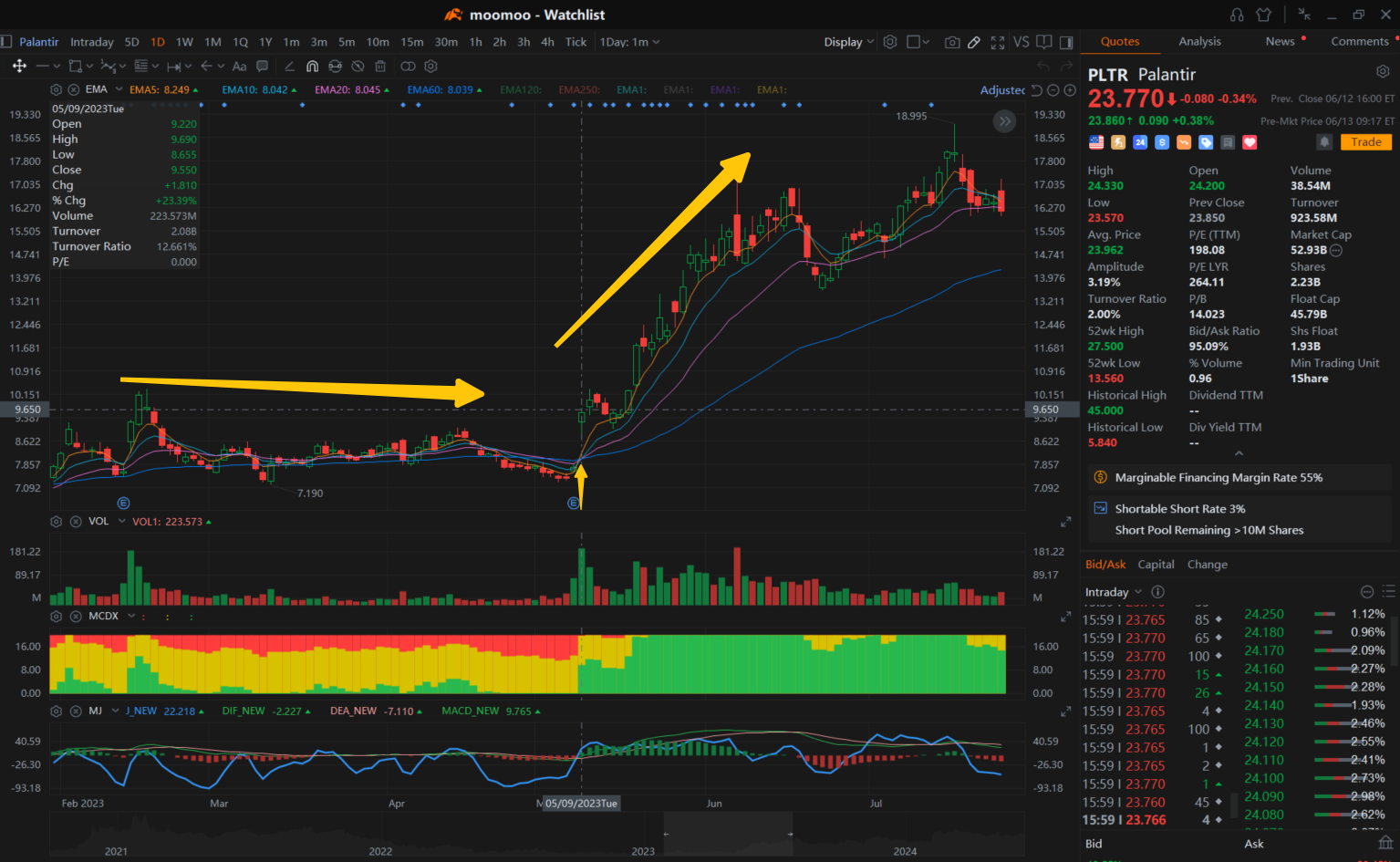Select the crosshair move tool
The image size is (1400, 862).
18,66
